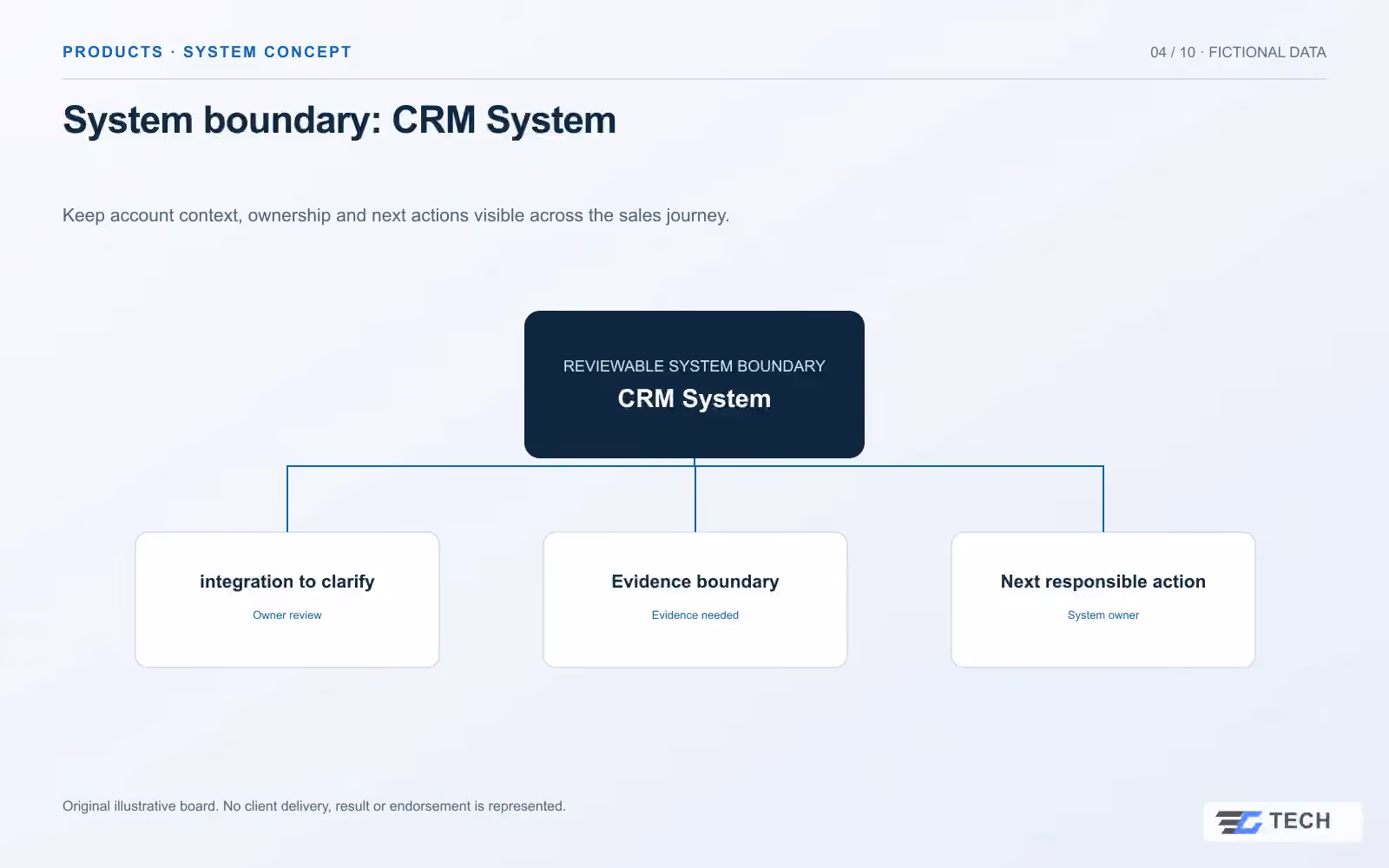Click the 'Original illustrative board' disclaimer footer

[x=314, y=806]
